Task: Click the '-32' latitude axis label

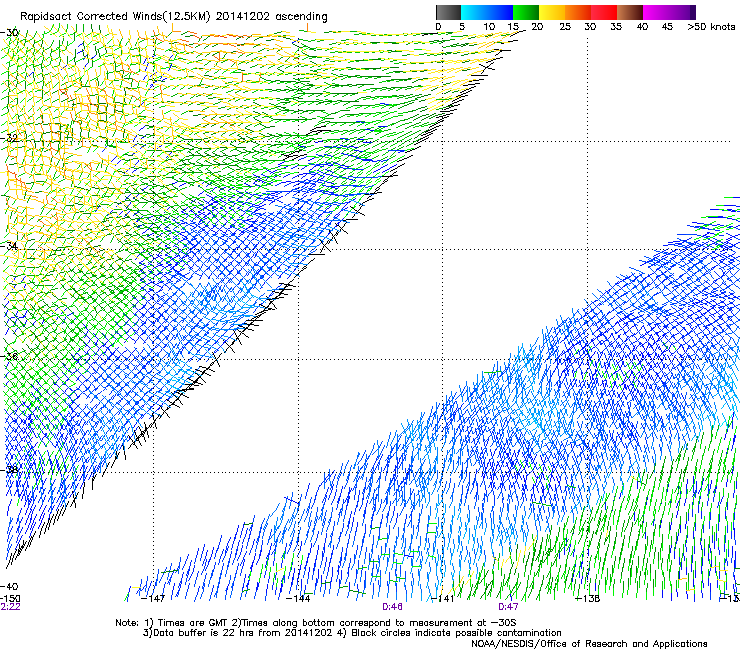Action: 9,138
